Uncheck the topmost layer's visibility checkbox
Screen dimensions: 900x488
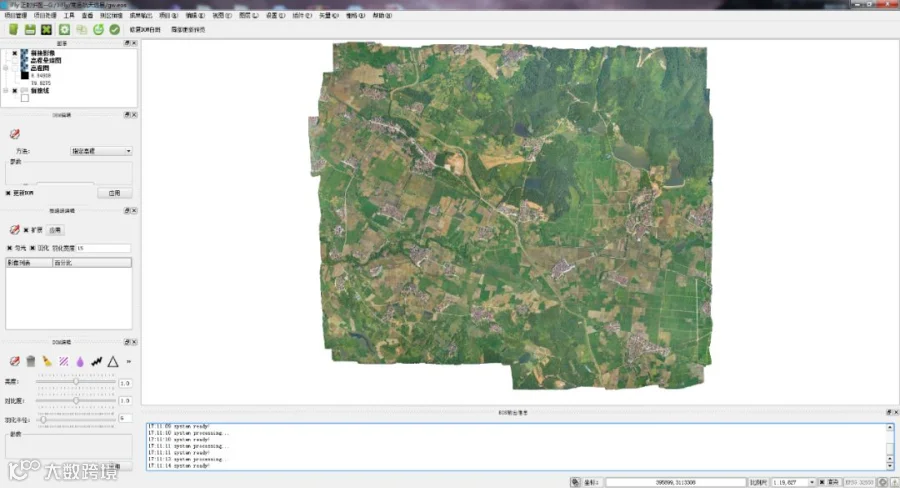pos(15,53)
